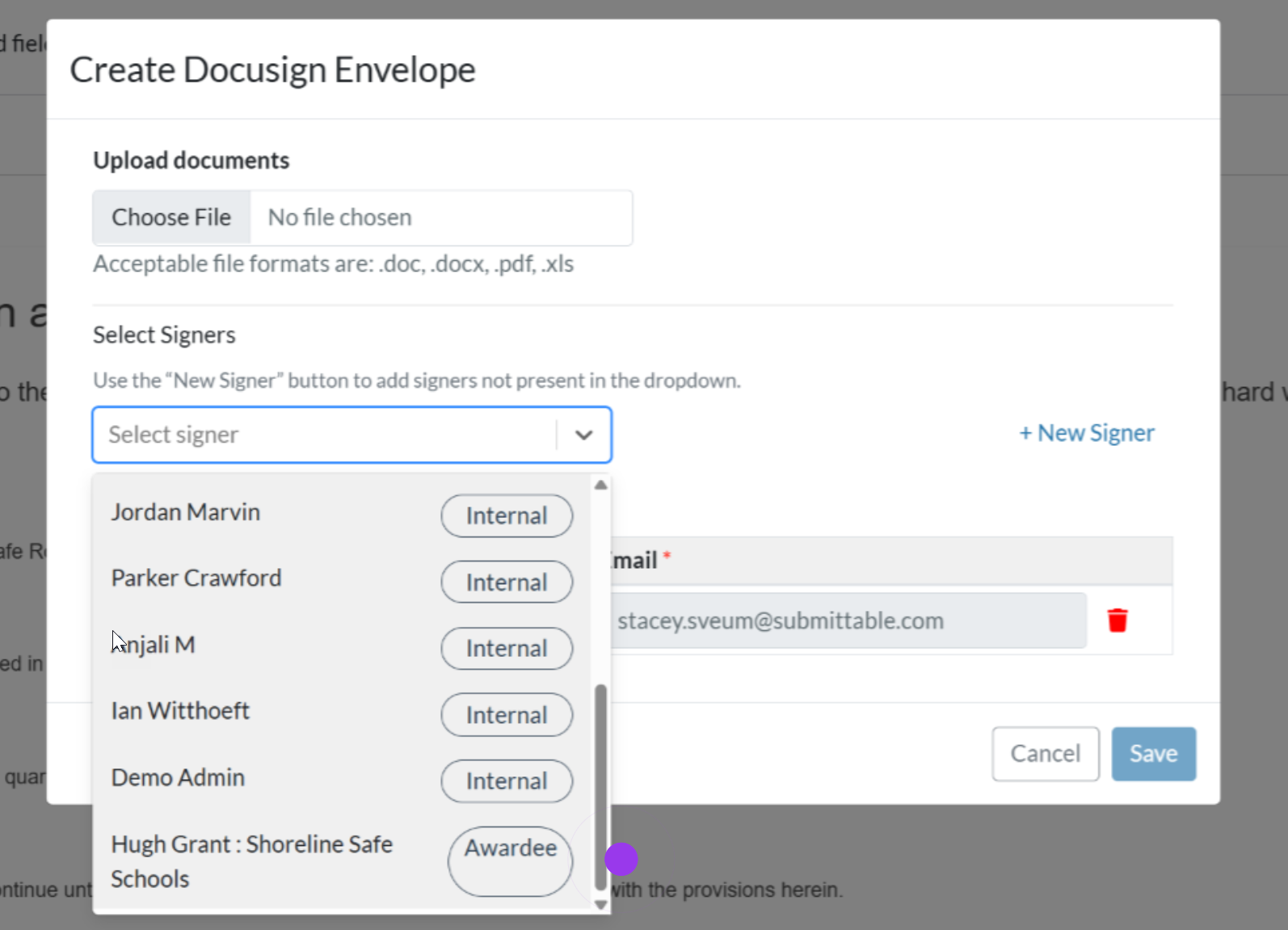Screen dimensions: 1288x930
Task: Click the Create Docusign Envelope title
Action: coord(272,69)
